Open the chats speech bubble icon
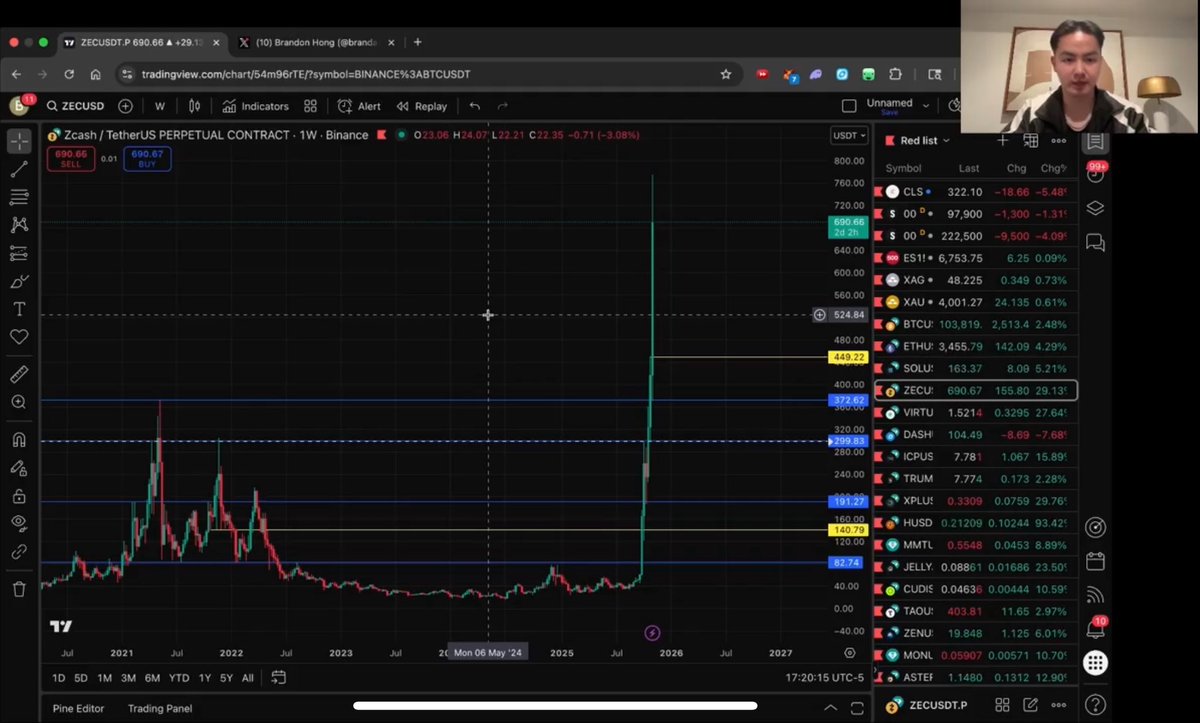 [1095, 242]
